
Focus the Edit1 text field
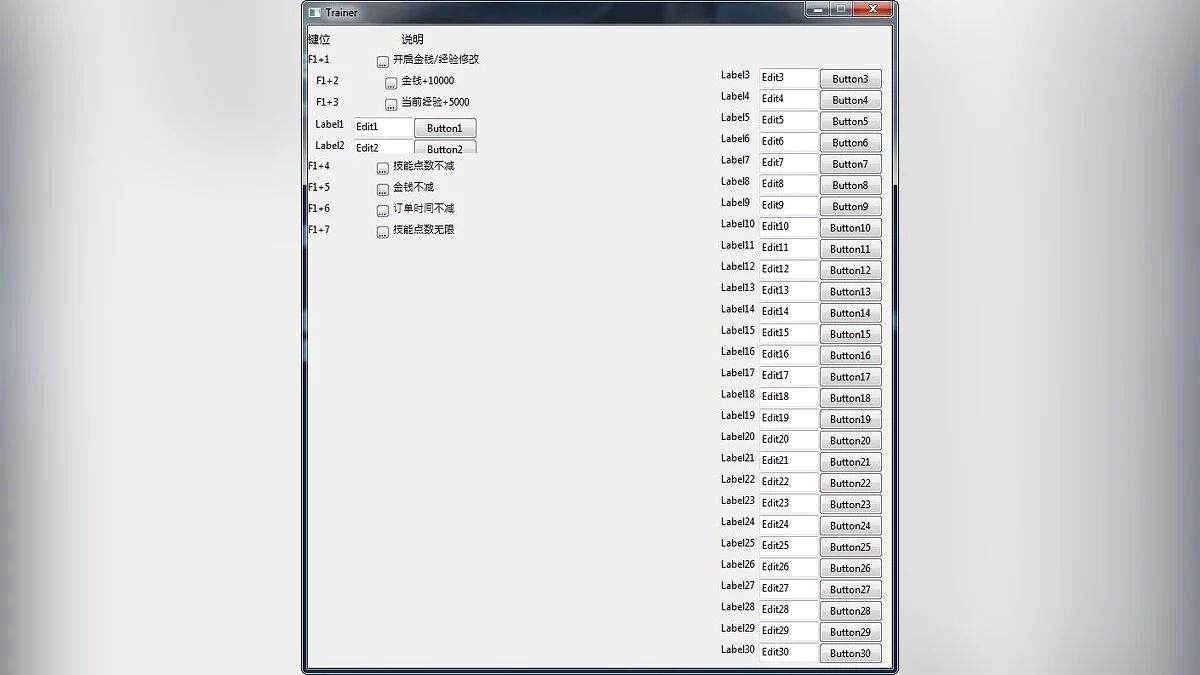383,127
